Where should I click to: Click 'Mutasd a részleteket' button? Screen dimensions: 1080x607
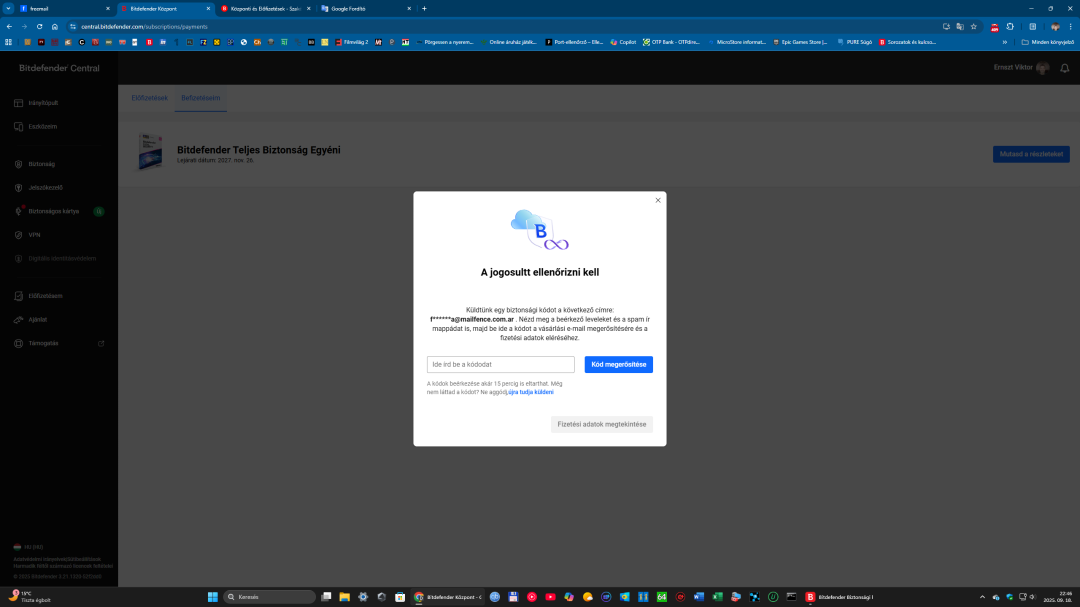(x=1031, y=154)
